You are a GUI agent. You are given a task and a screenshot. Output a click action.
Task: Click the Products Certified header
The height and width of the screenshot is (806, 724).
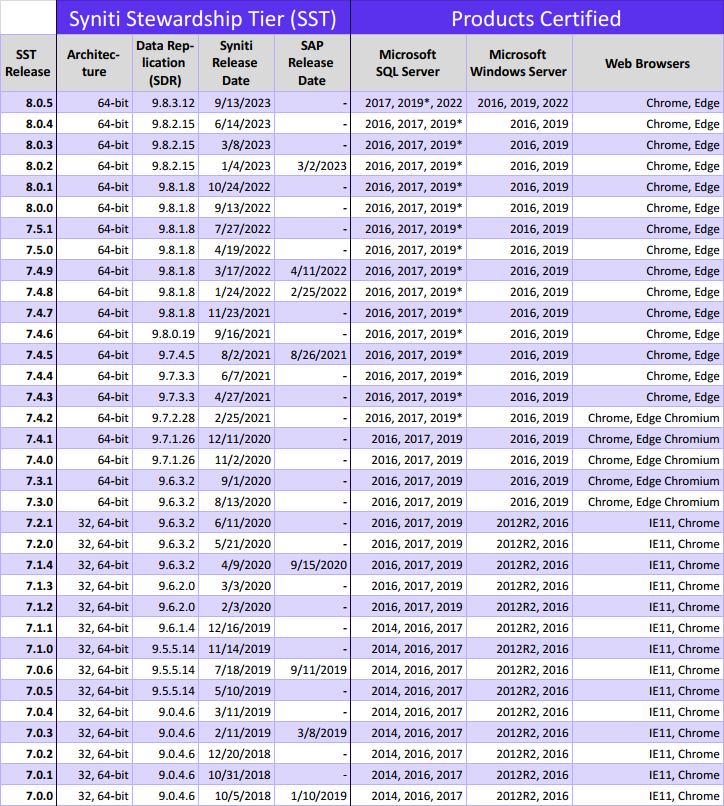tap(537, 18)
